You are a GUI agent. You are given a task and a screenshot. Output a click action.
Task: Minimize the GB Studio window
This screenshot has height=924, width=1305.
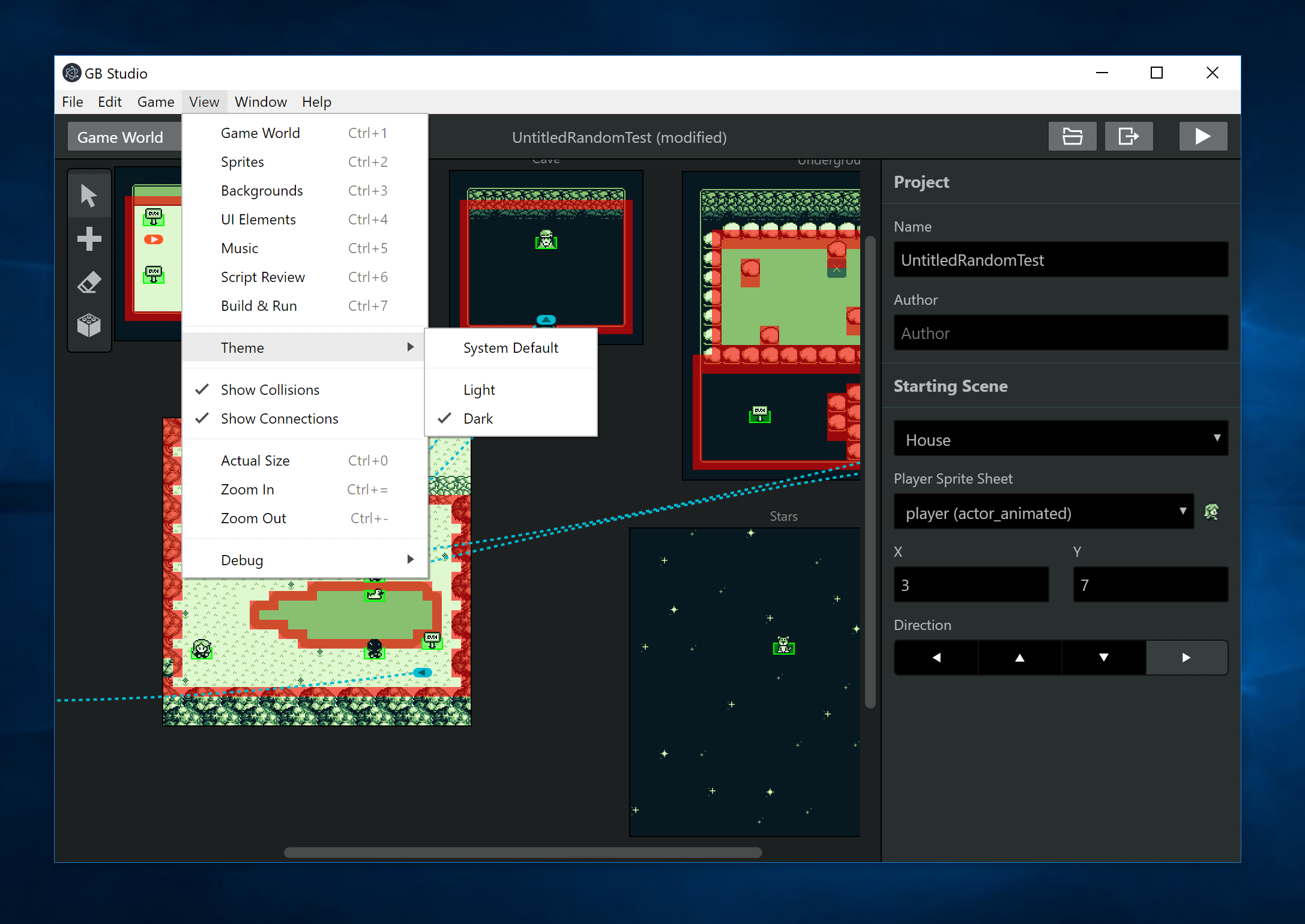click(1102, 73)
